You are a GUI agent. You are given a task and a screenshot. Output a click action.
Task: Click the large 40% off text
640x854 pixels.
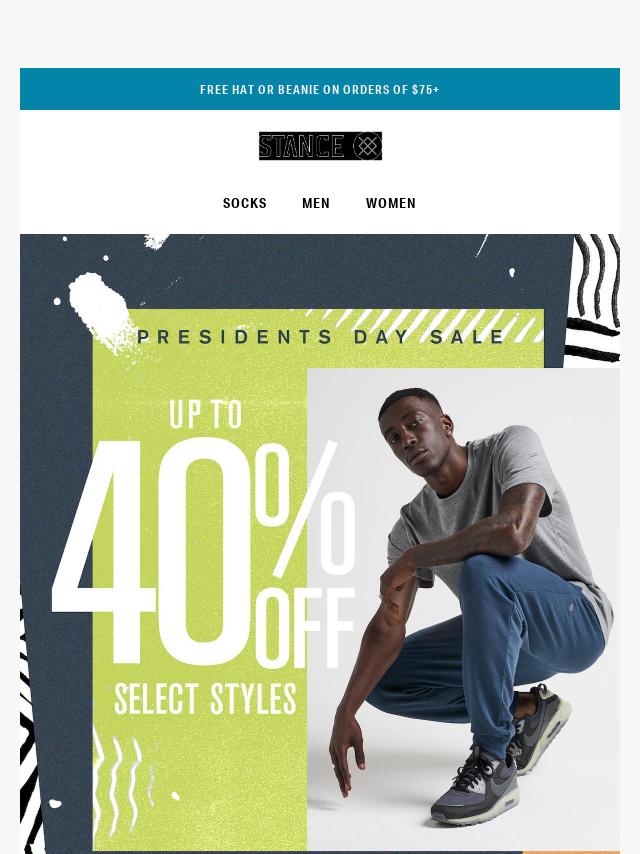tap(204, 550)
